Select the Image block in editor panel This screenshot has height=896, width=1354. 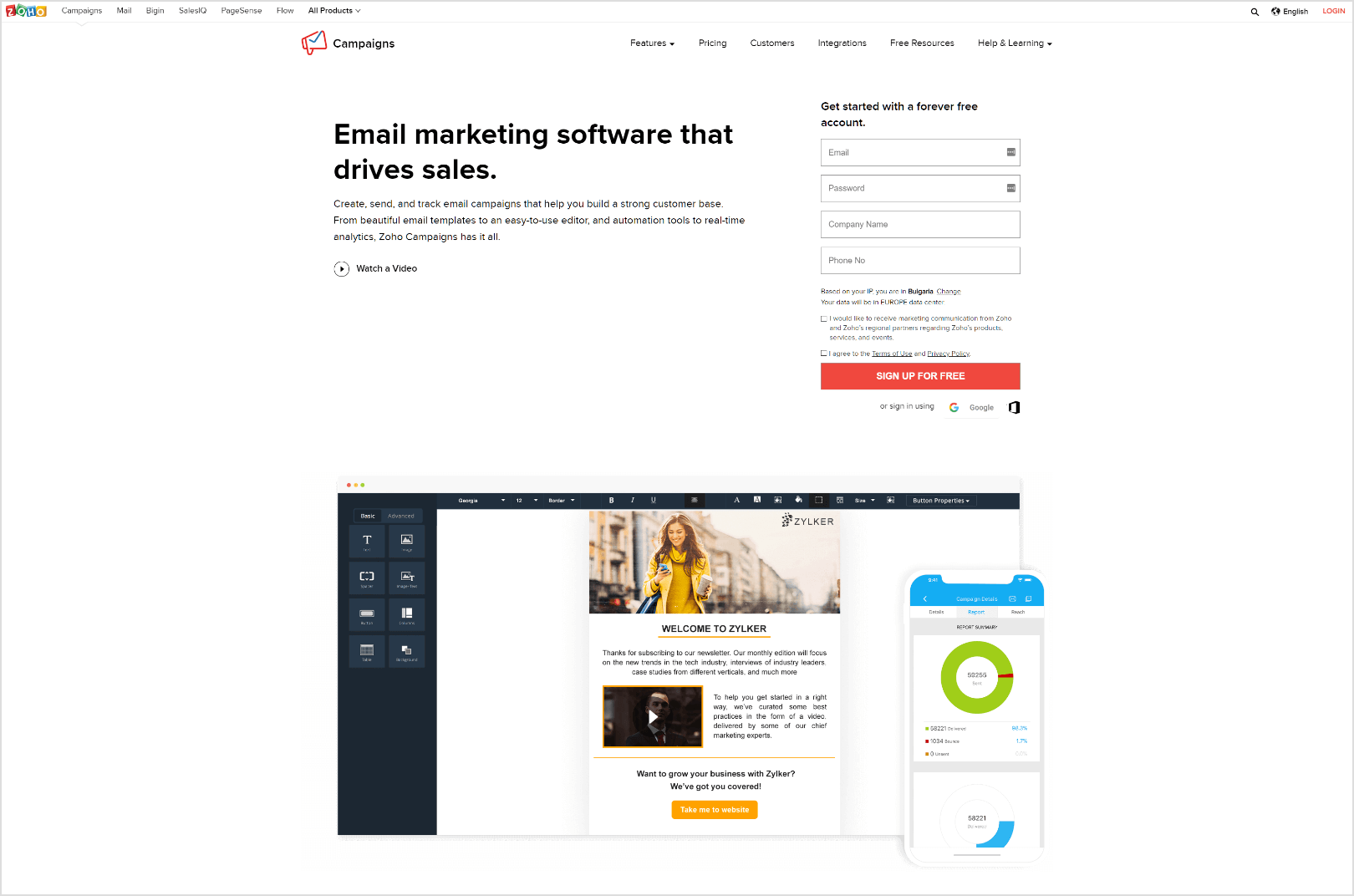(x=407, y=542)
